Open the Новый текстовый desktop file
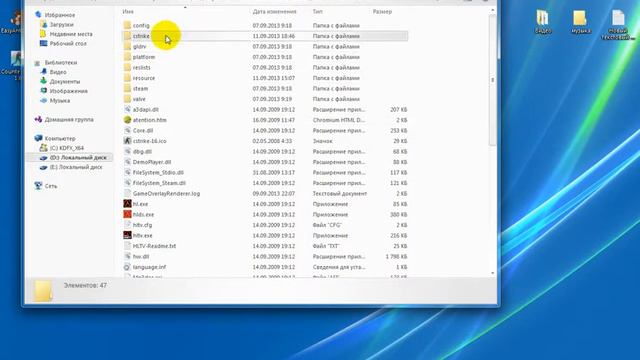Viewport: 640px width, 360px height. 618,18
